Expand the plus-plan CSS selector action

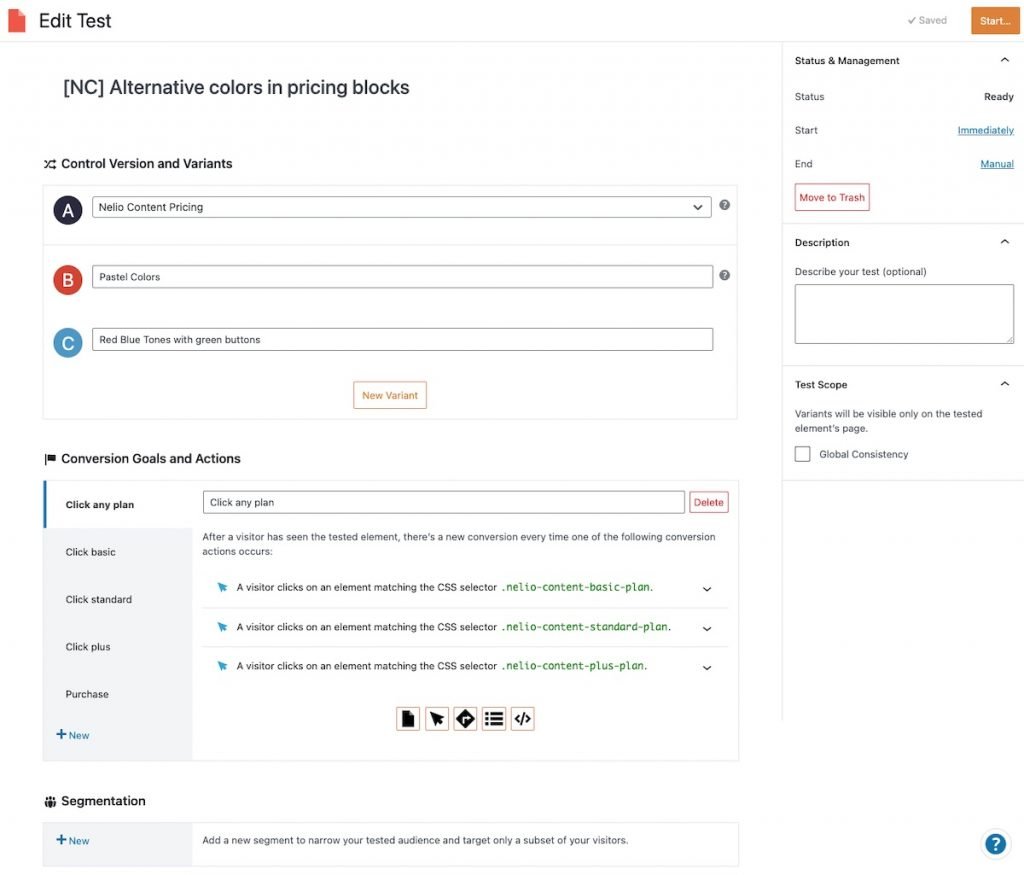click(707, 667)
